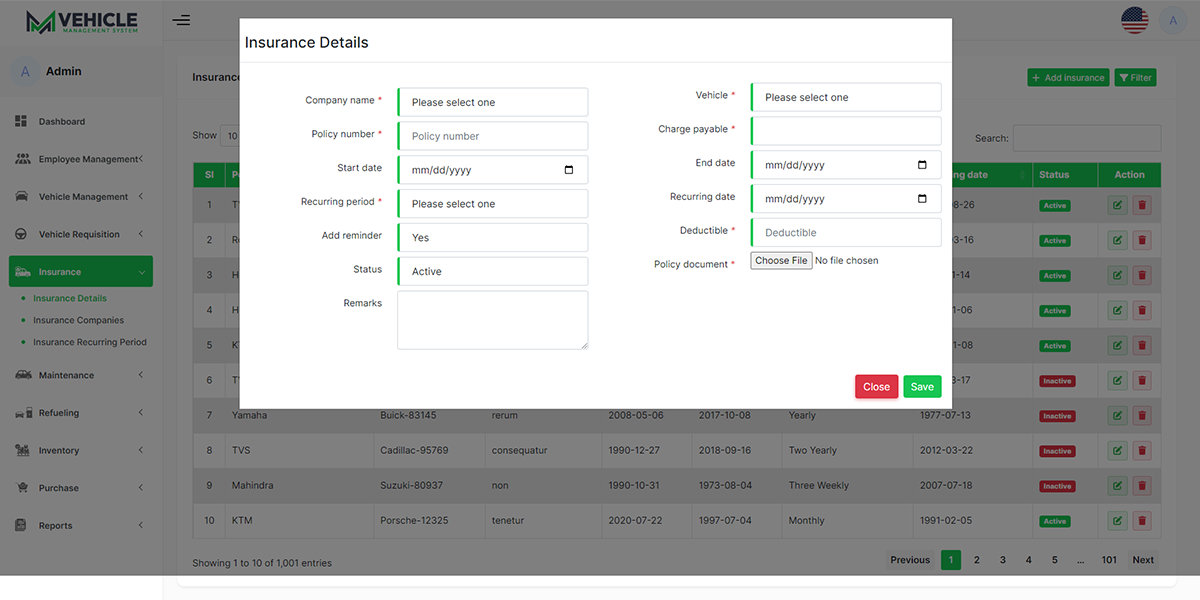Screen dimensions: 1200x600
Task: Change Add reminder from Yes to No
Action: tap(492, 237)
